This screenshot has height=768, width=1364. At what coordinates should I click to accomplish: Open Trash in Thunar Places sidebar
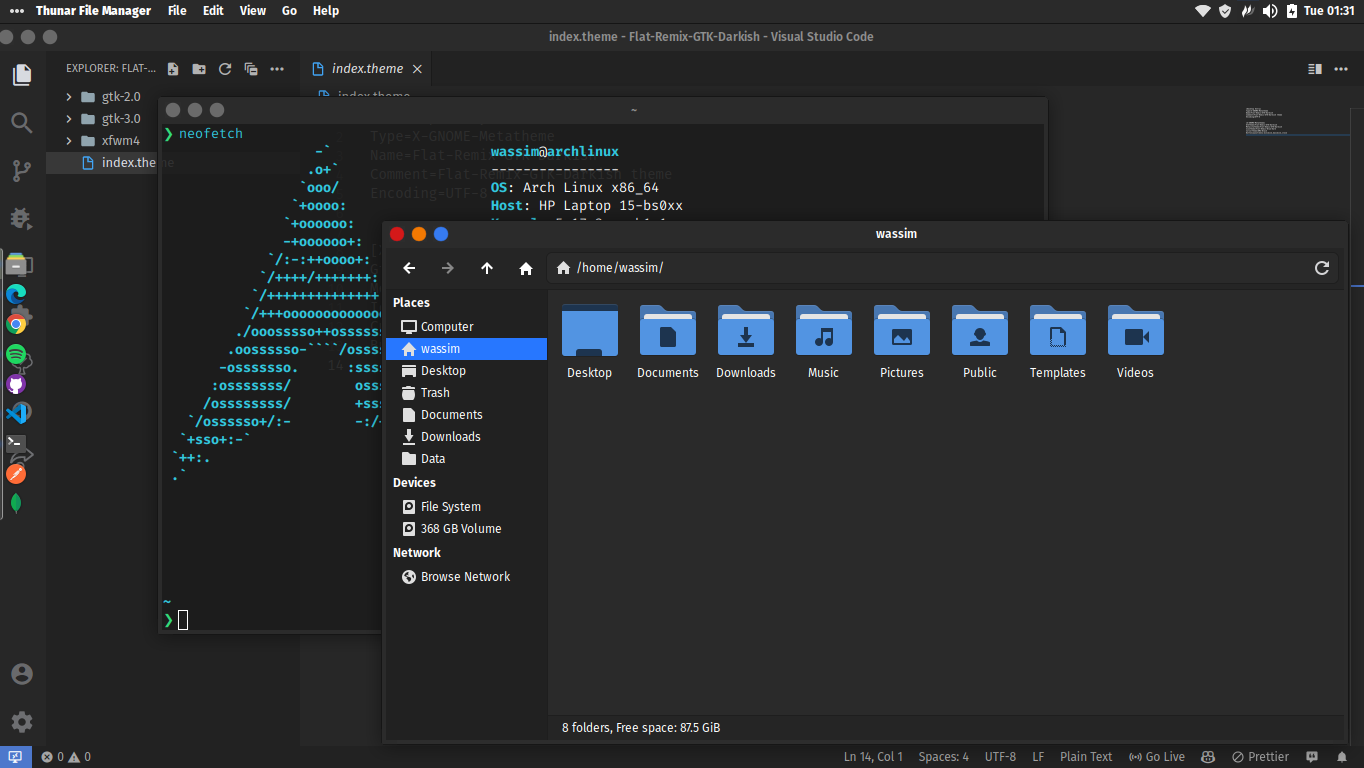tap(466, 393)
